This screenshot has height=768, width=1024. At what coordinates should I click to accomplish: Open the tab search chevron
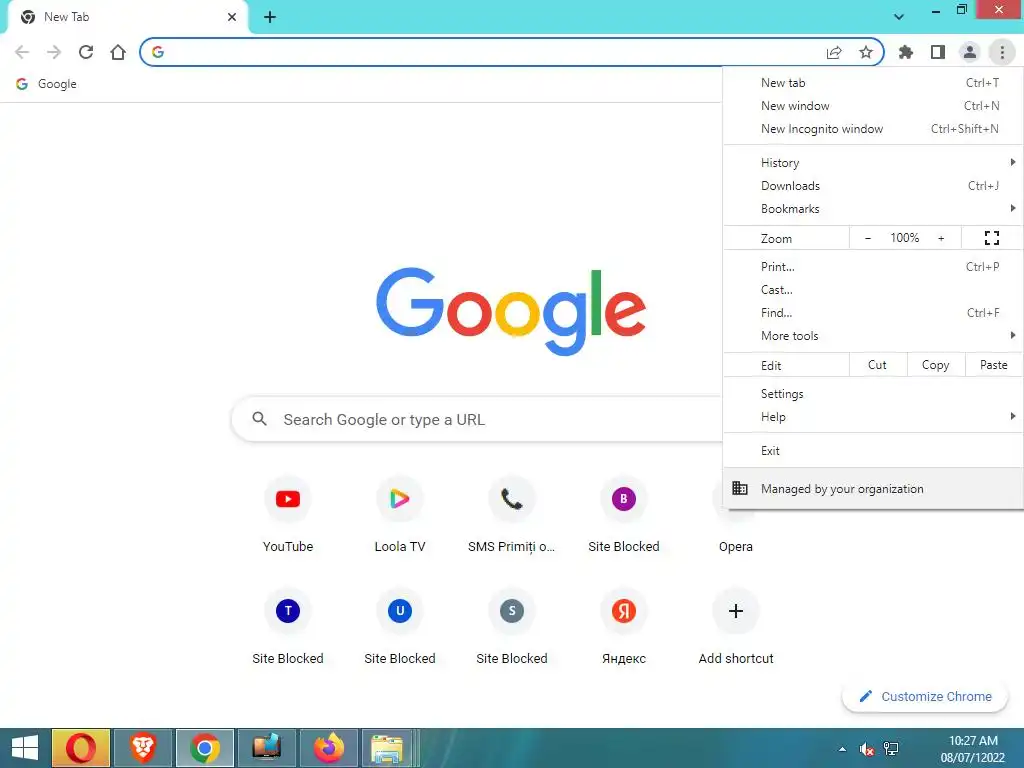pyautogui.click(x=899, y=17)
